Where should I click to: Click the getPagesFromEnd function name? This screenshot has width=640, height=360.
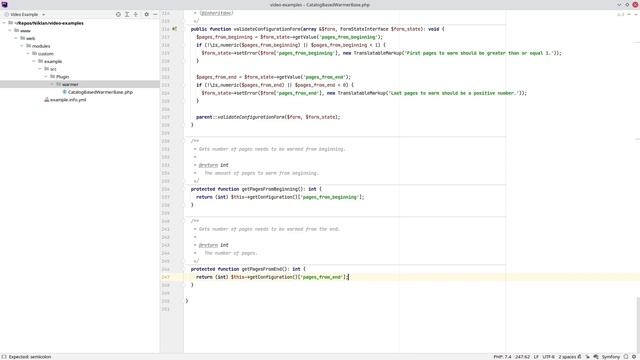(262, 269)
